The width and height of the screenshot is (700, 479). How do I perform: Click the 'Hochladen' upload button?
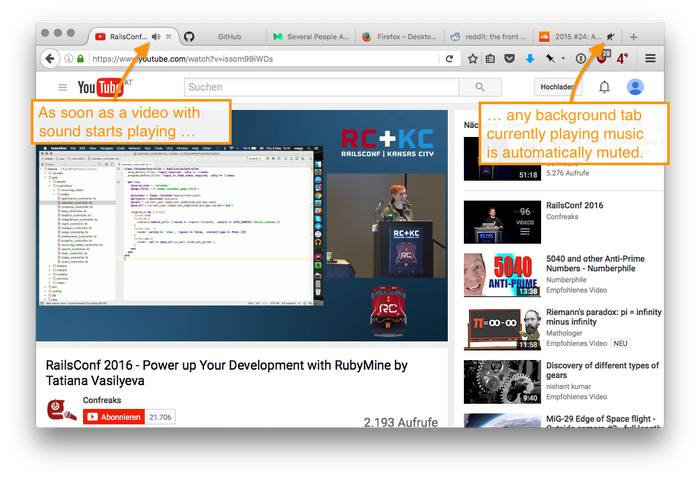tap(558, 87)
